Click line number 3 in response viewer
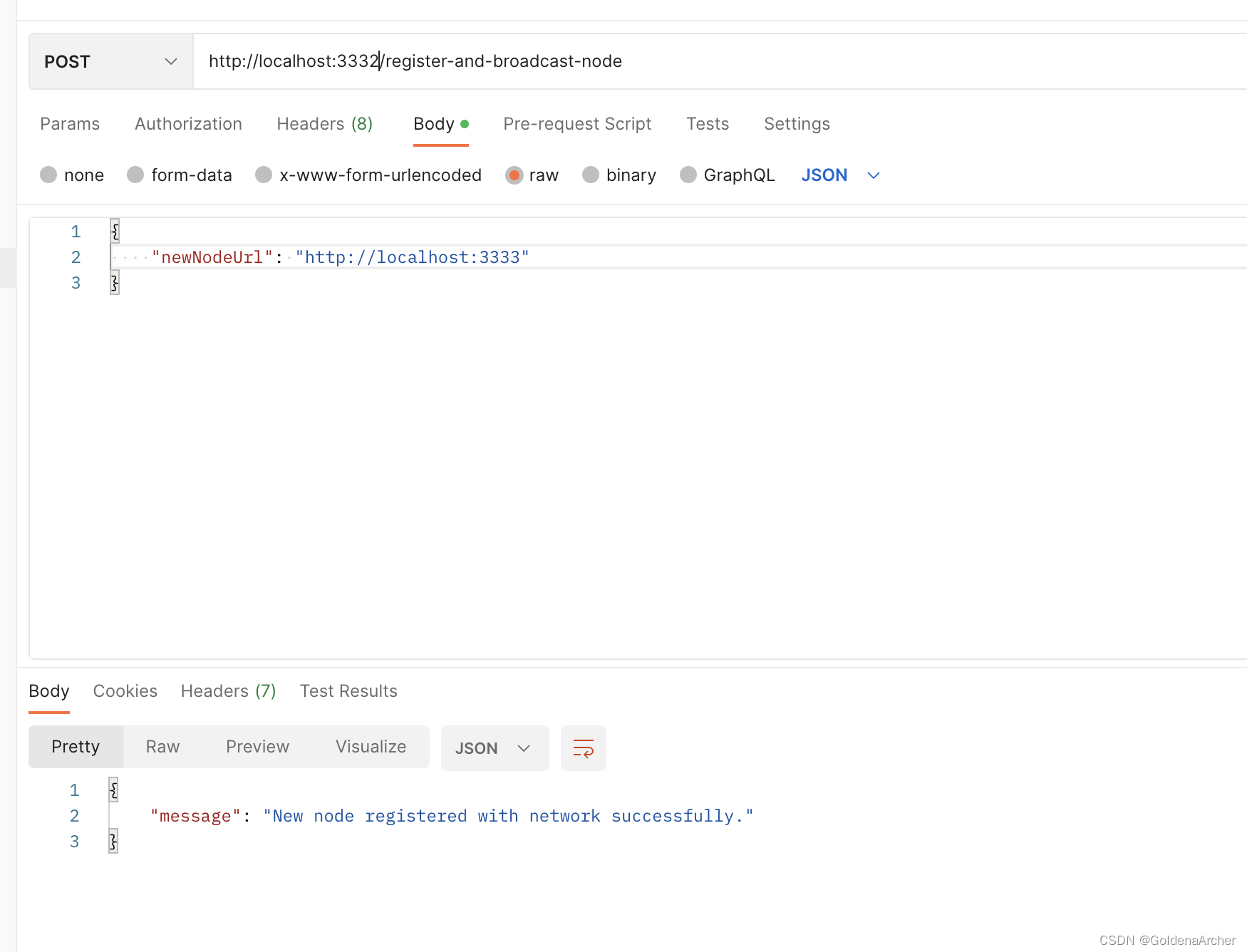Screen dimensions: 1247x952 tap(74, 842)
